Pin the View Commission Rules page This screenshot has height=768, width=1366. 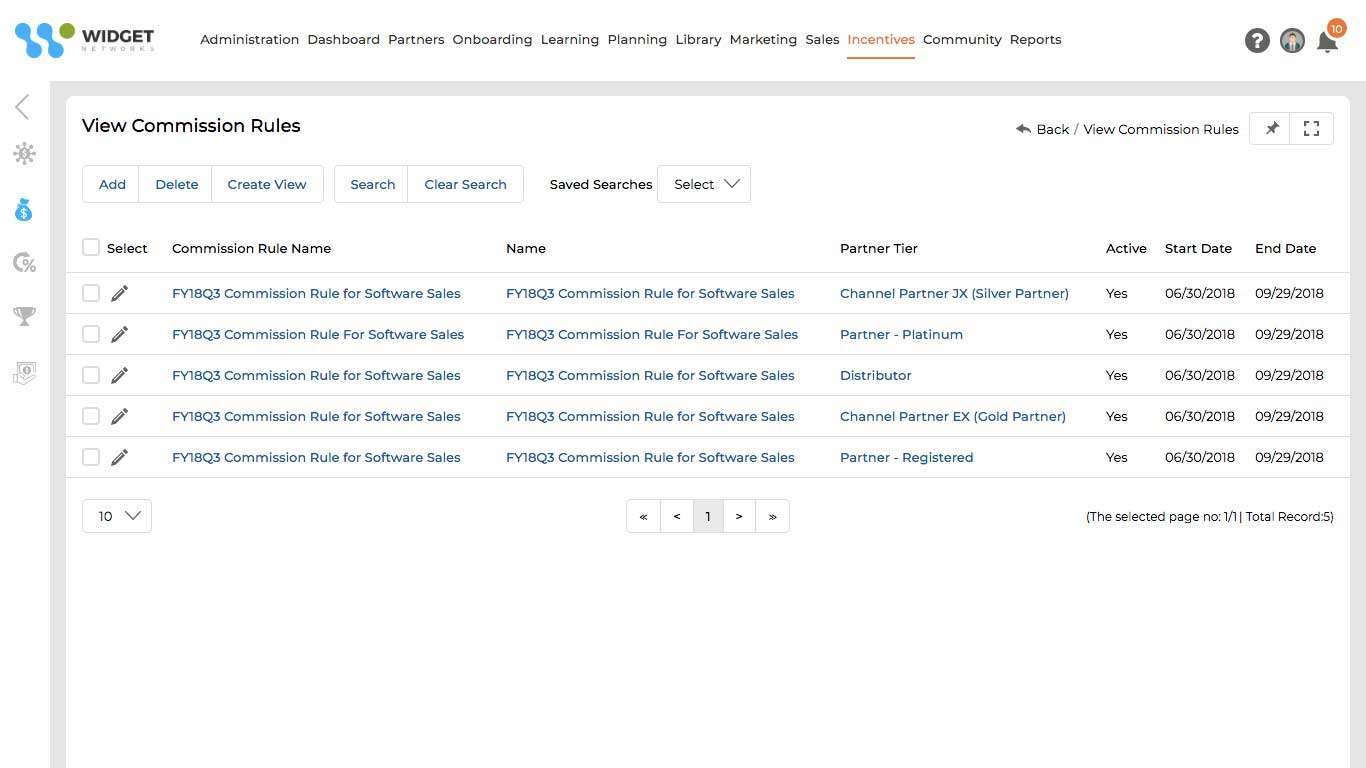coord(1271,128)
